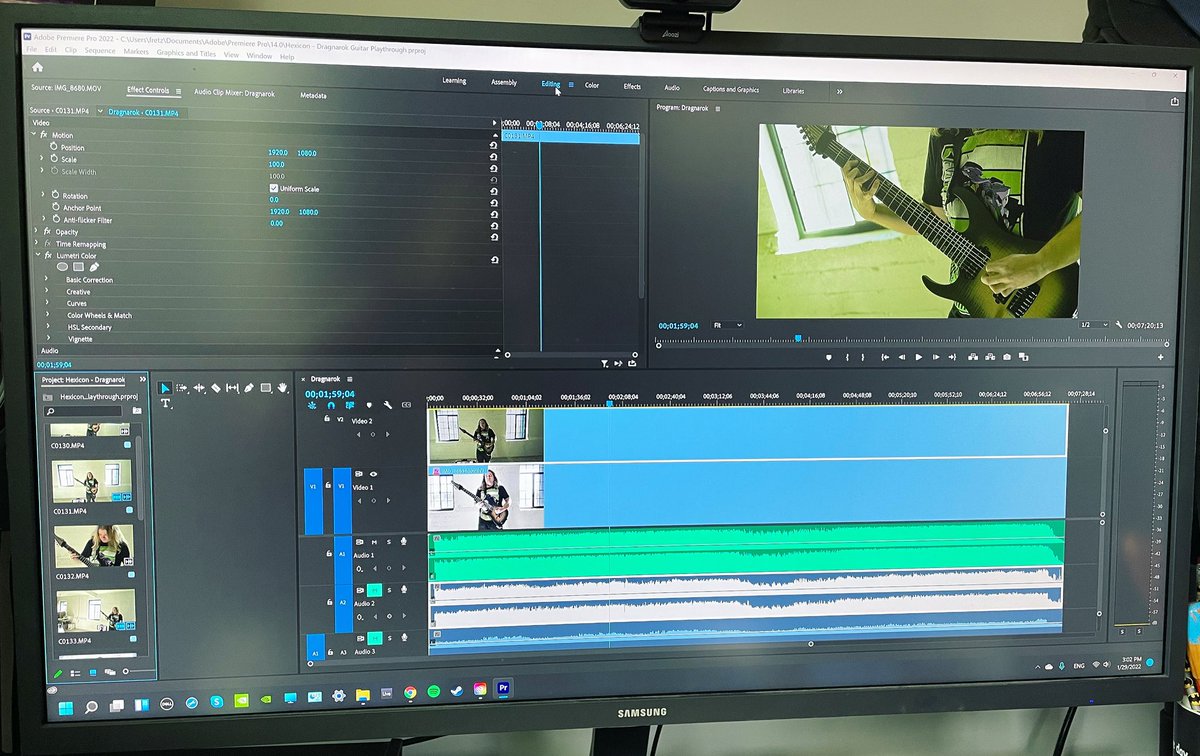Click the Program Monitor Lift button
1200x756 pixels.
971,357
